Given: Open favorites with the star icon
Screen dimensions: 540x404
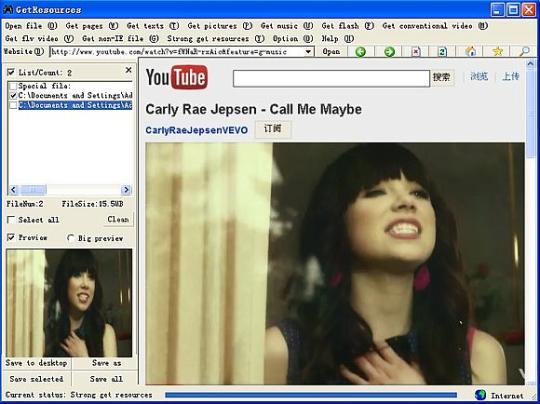Looking at the screenshot, I should point(497,52).
